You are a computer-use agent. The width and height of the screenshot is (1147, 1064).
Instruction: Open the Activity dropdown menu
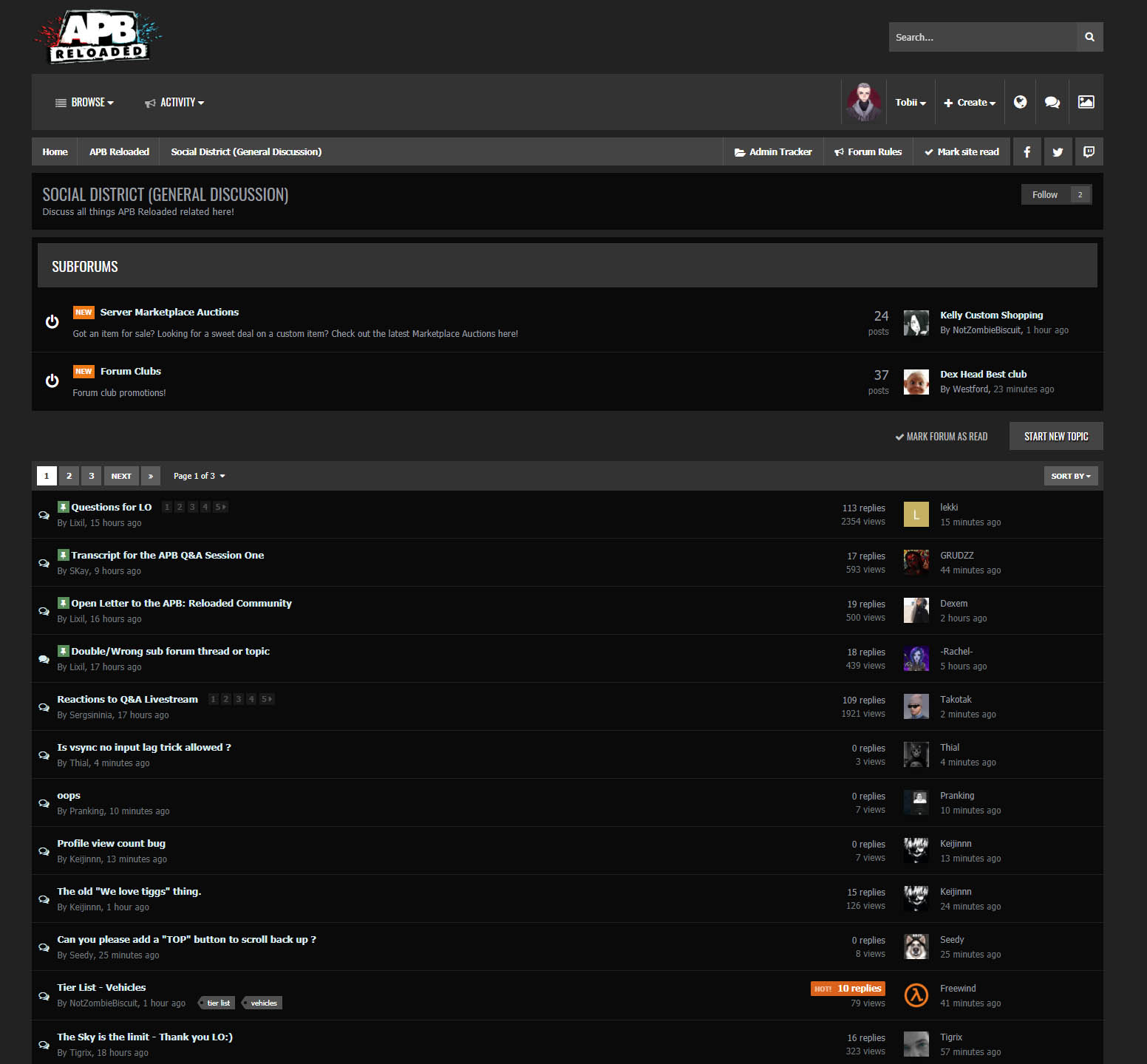[x=174, y=102]
